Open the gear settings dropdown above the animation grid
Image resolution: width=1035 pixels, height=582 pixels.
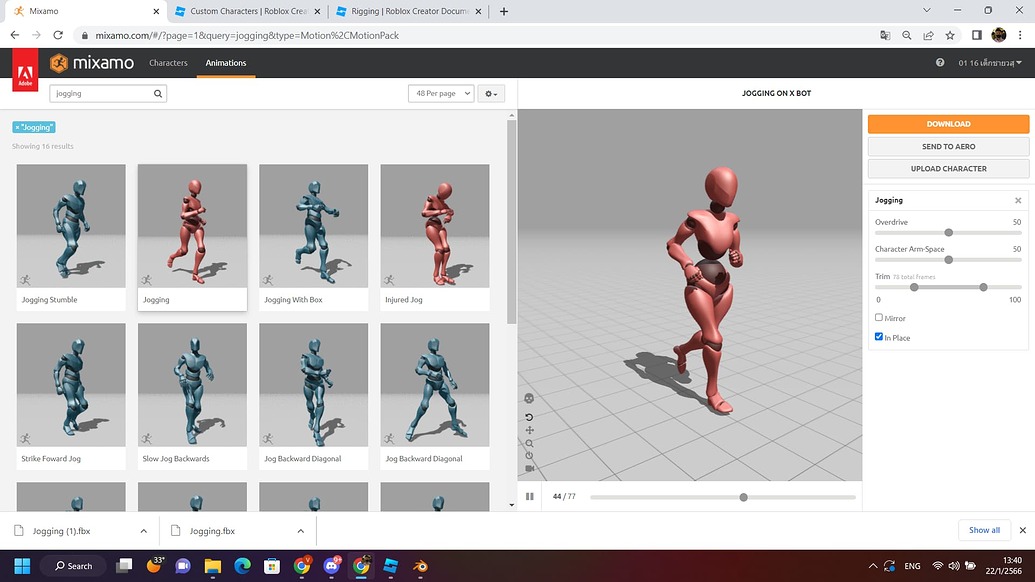tap(491, 94)
